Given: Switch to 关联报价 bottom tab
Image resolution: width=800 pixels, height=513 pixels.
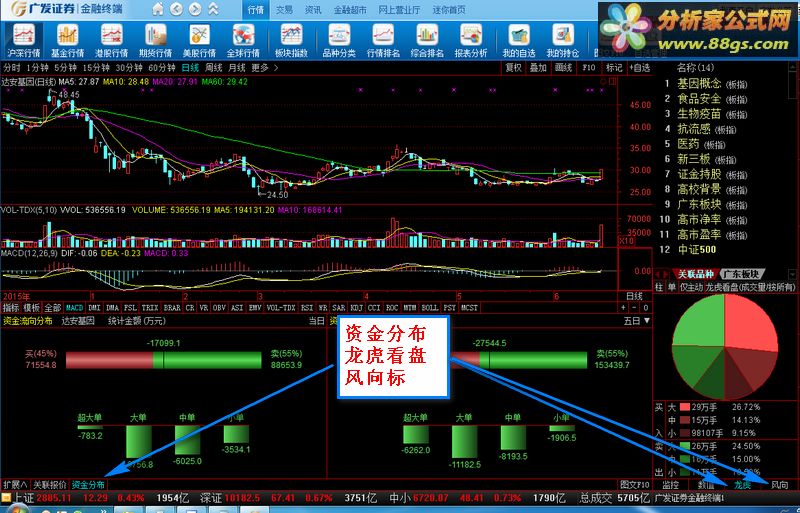Looking at the screenshot, I should [x=50, y=484].
